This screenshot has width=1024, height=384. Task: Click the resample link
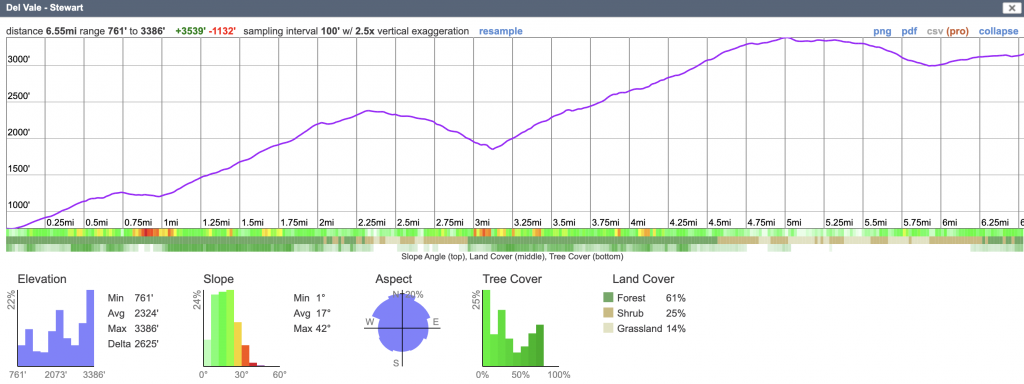pyautogui.click(x=500, y=31)
